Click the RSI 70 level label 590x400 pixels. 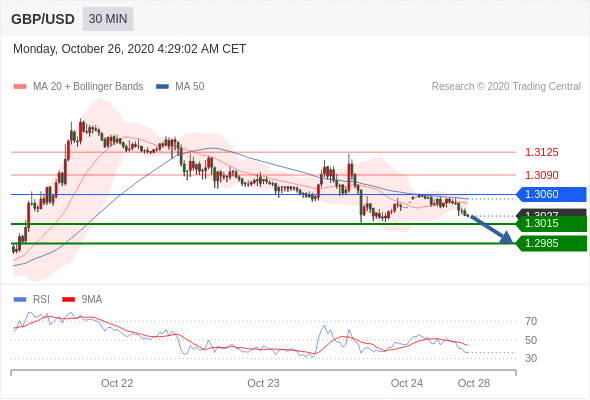[531, 321]
